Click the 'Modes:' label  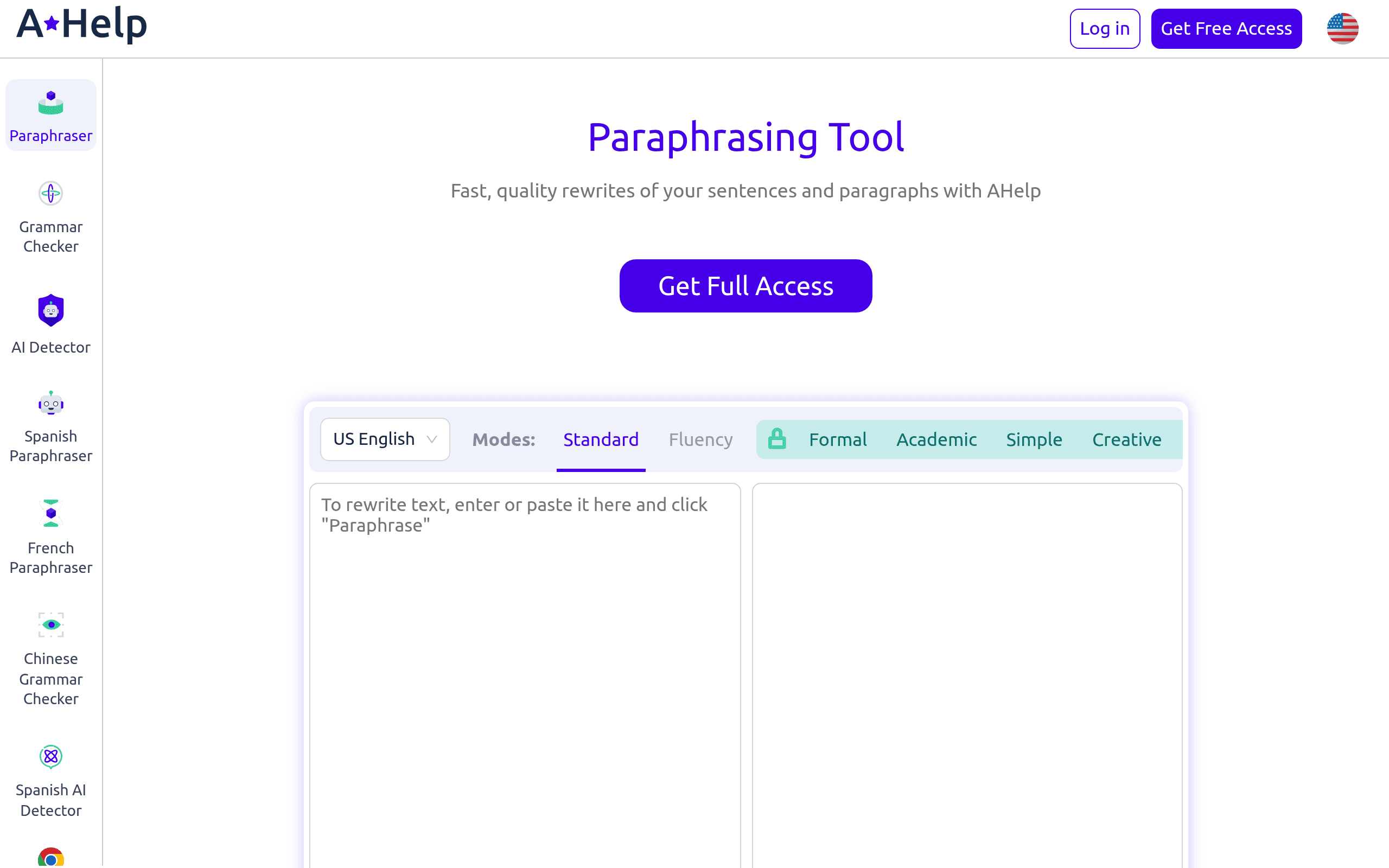click(x=504, y=440)
